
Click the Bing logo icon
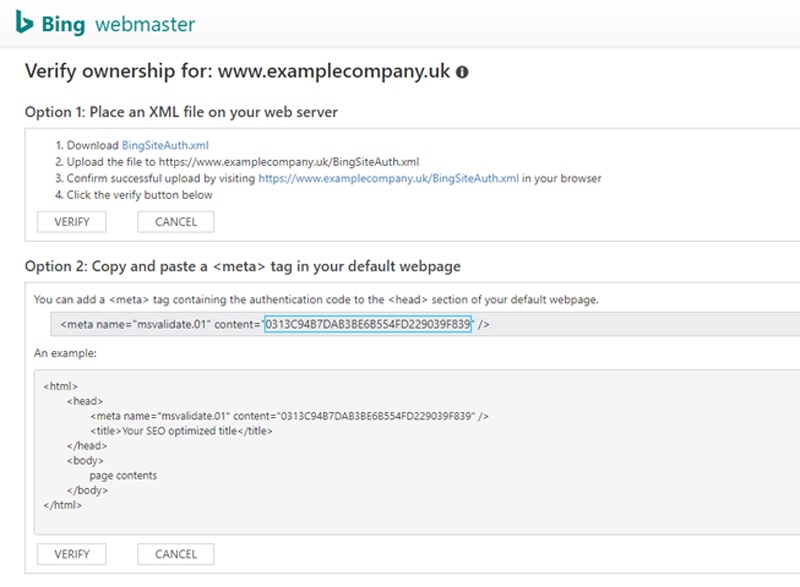click(24, 22)
